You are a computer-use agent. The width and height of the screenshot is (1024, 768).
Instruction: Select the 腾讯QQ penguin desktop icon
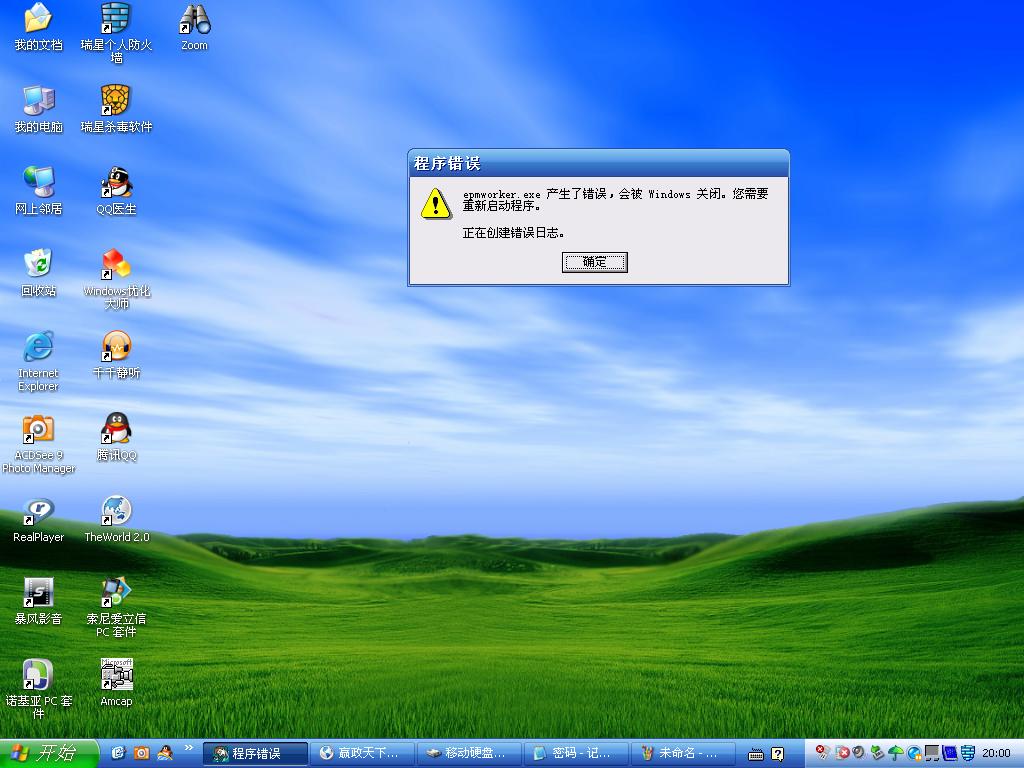116,437
